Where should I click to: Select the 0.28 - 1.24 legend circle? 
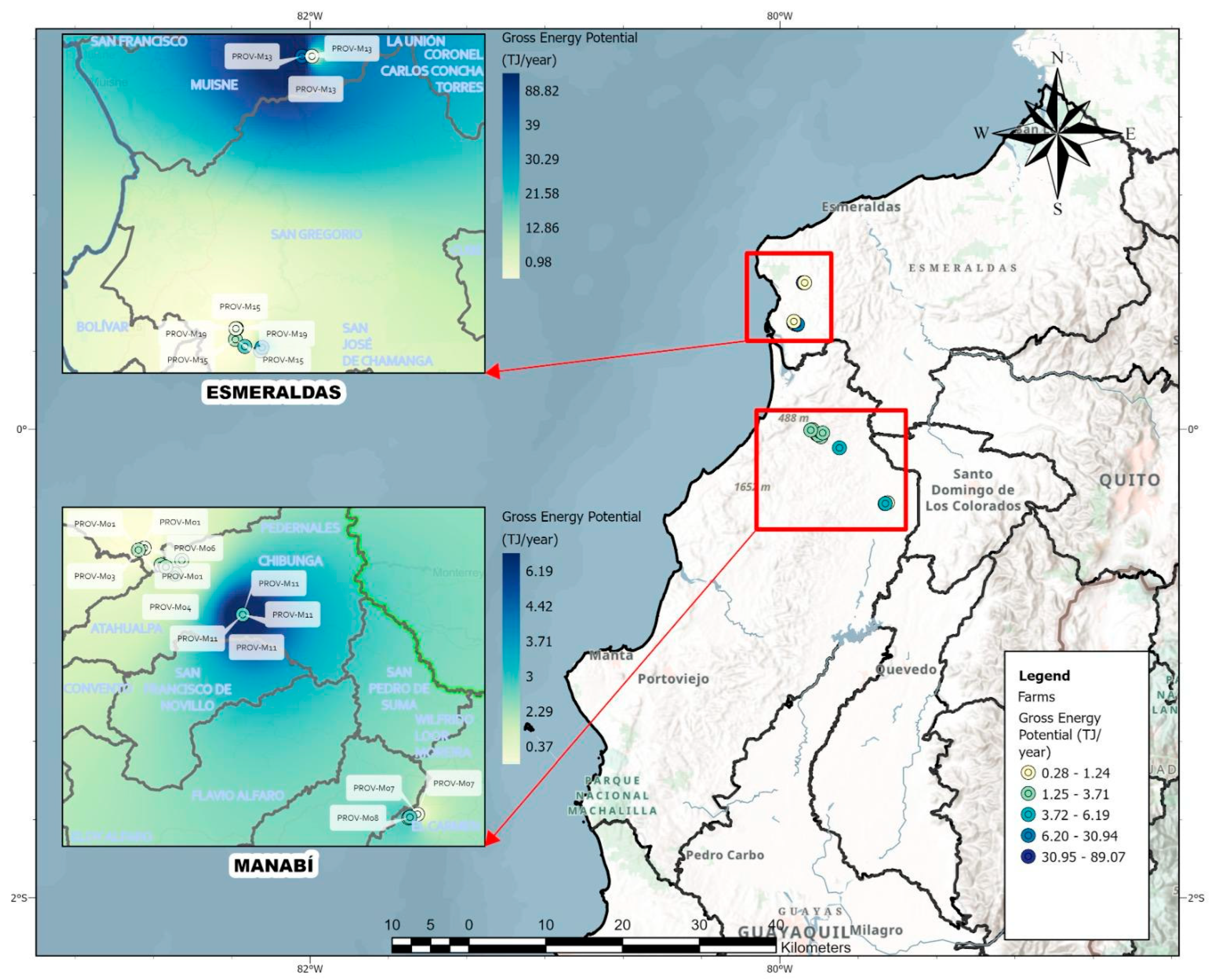point(1029,773)
